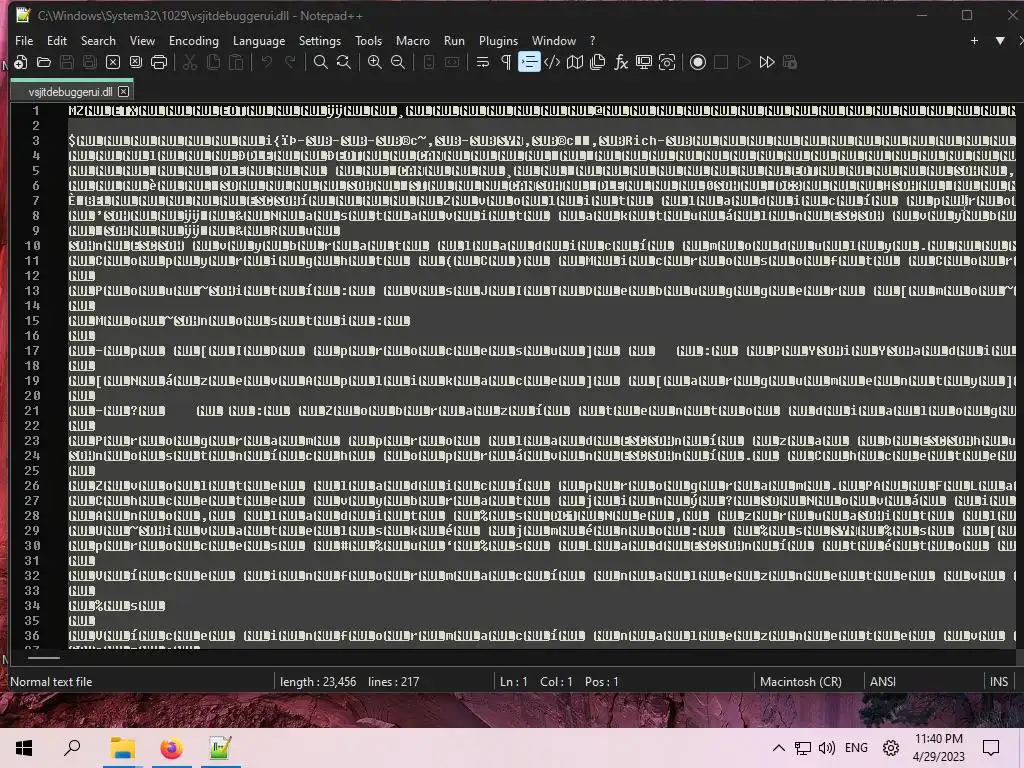The width and height of the screenshot is (1024, 768).
Task: Click the Close All toolbar icon
Action: click(136, 62)
